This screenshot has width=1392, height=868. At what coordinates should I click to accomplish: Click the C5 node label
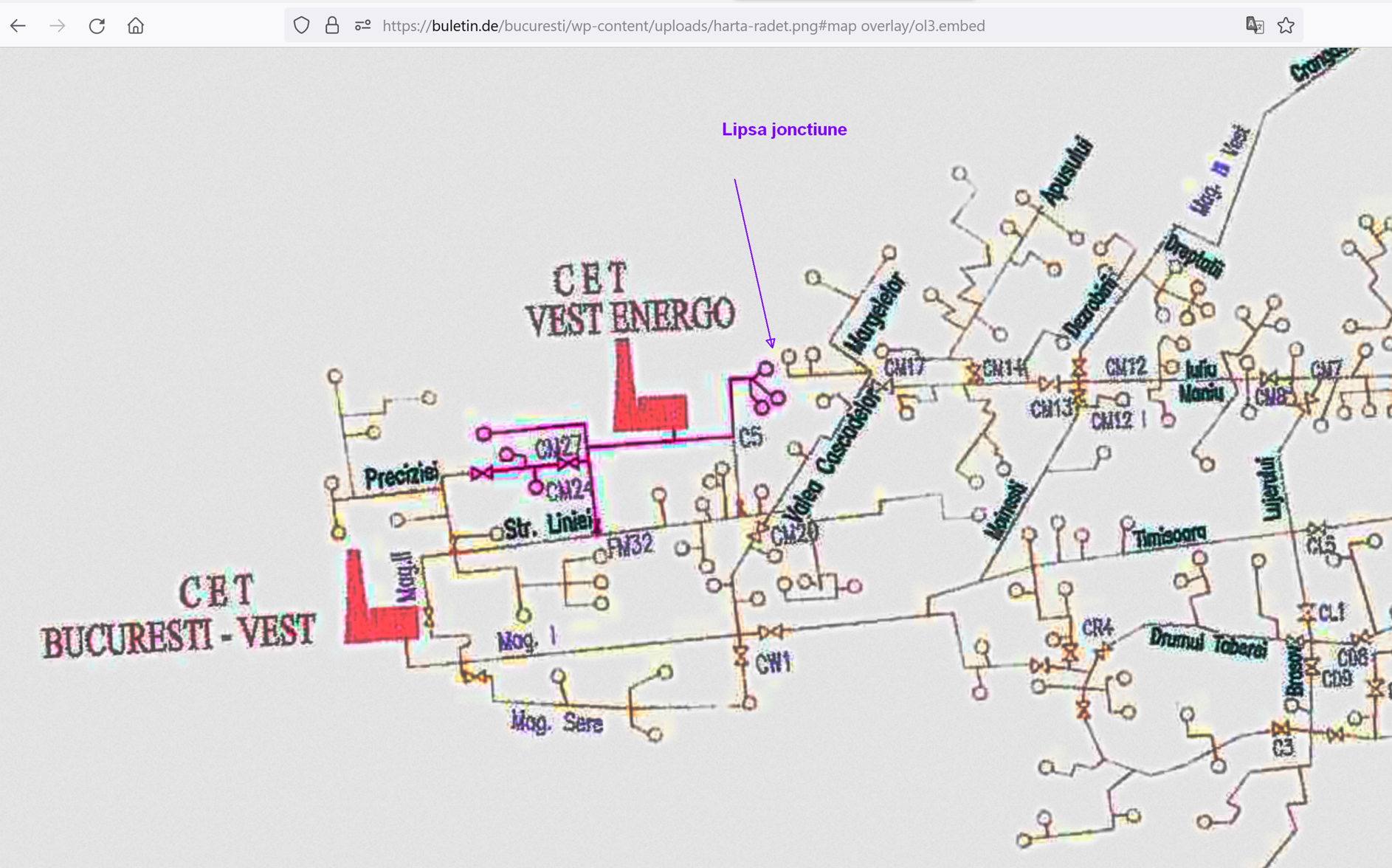[x=750, y=437]
